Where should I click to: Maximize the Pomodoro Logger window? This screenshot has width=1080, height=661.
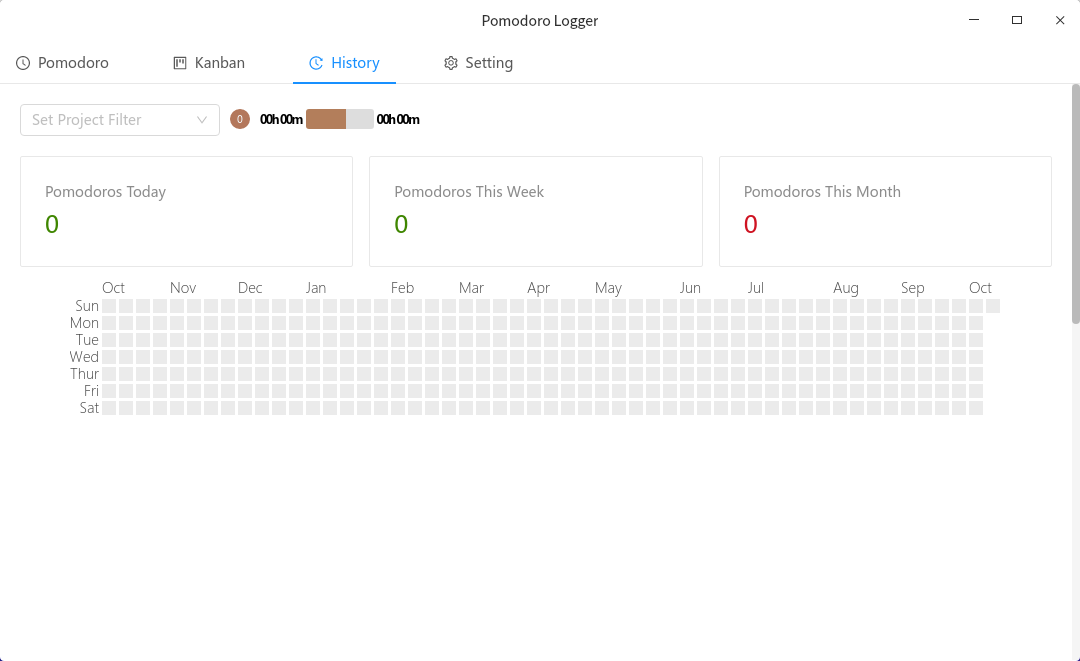coord(1017,20)
